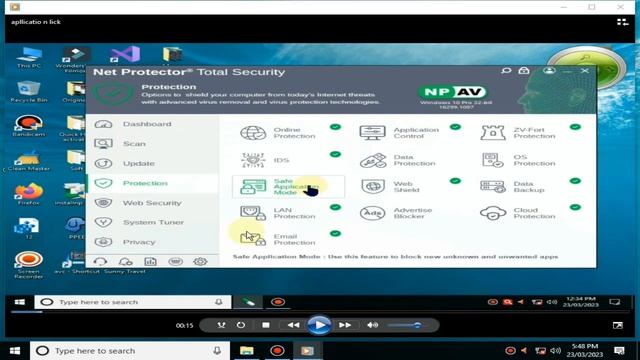Viewport: 640px width, 360px height.
Task: Open reports chart icon in sidebar bottom bar
Action: tap(150, 262)
